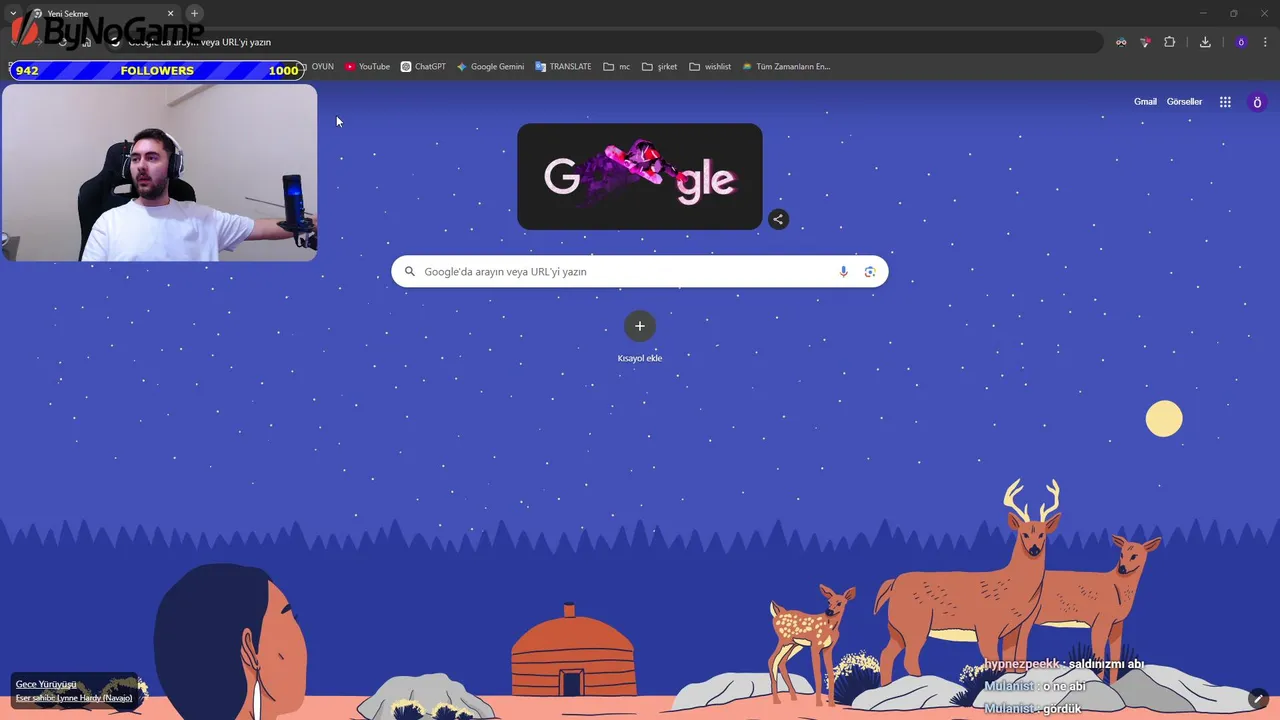1280x720 pixels.
Task: Open the Chrome three-dot menu
Action: tap(1265, 42)
